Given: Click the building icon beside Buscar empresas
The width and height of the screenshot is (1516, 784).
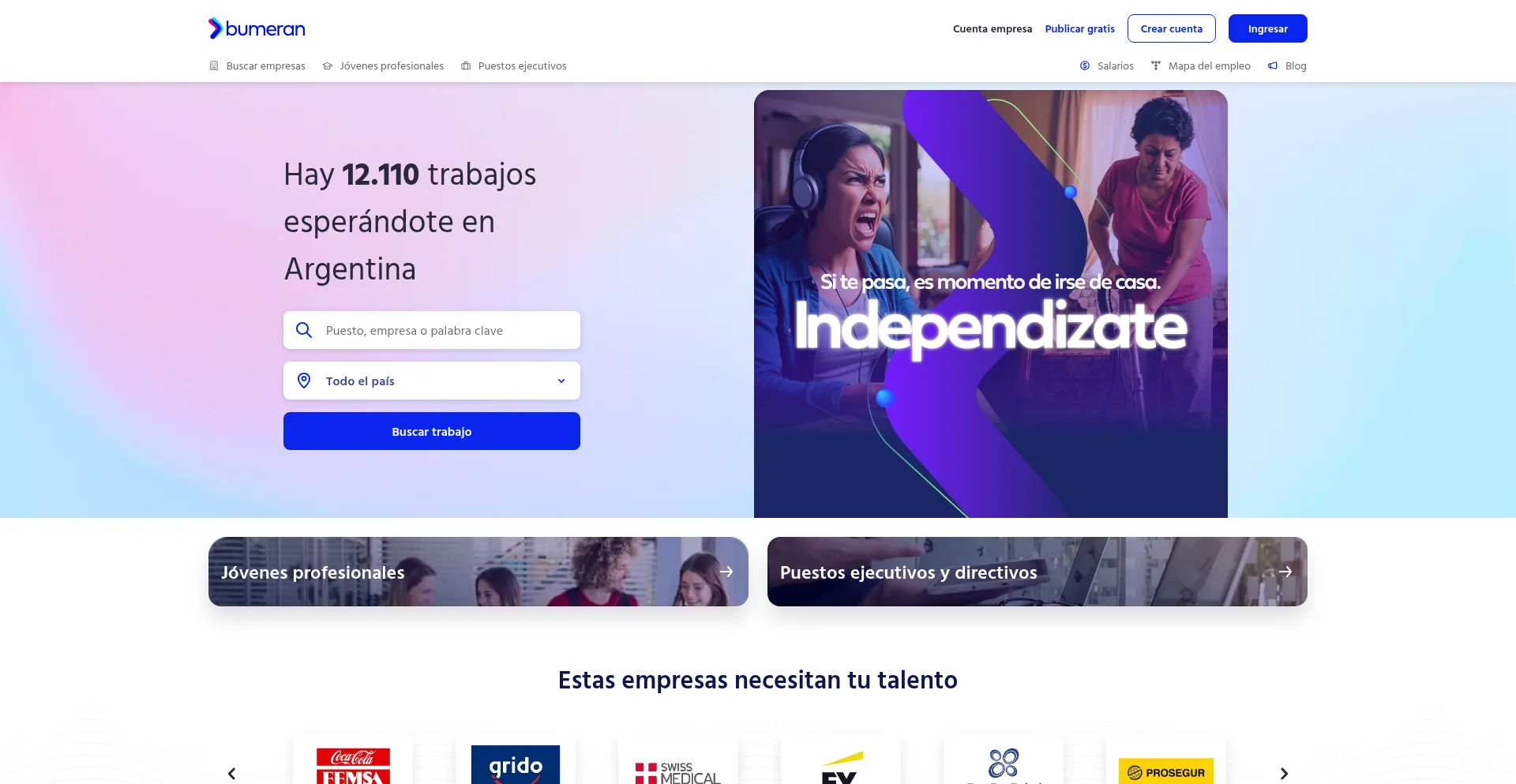Looking at the screenshot, I should 214,66.
